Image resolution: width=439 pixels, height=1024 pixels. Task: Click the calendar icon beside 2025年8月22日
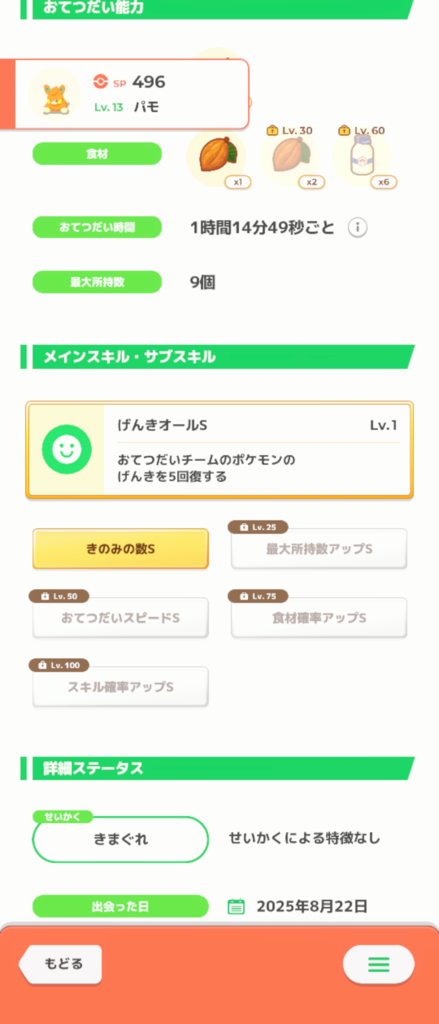[236, 906]
